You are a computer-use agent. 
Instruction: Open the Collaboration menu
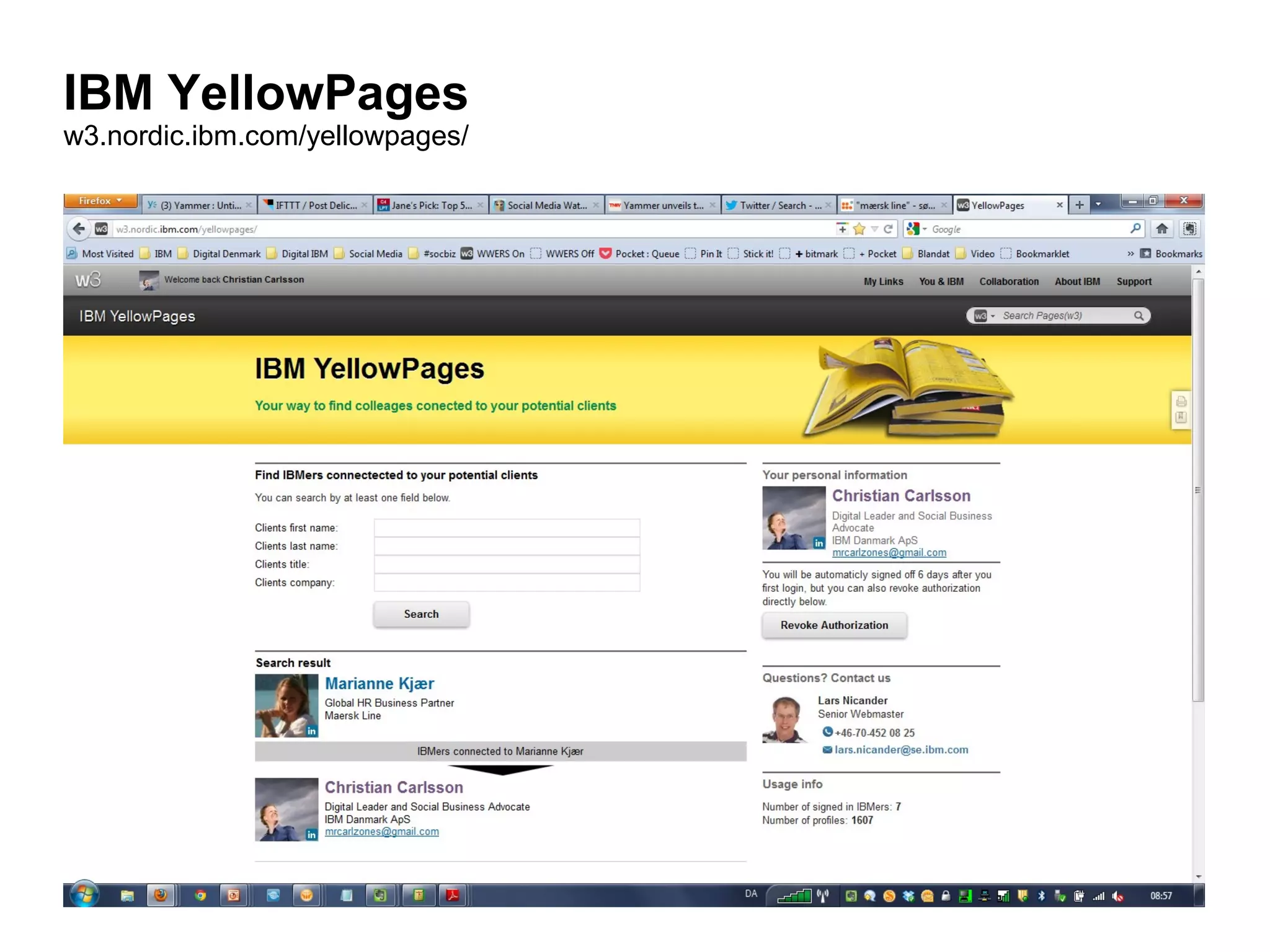tap(1009, 281)
